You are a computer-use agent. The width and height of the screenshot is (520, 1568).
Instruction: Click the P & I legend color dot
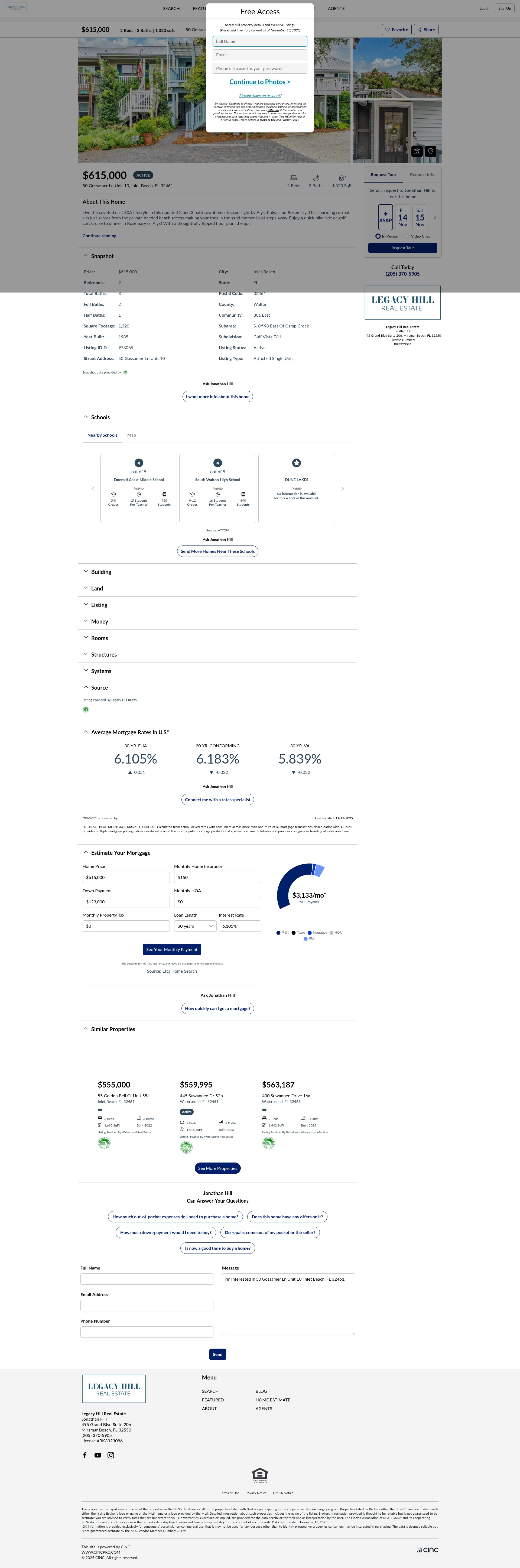(278, 933)
